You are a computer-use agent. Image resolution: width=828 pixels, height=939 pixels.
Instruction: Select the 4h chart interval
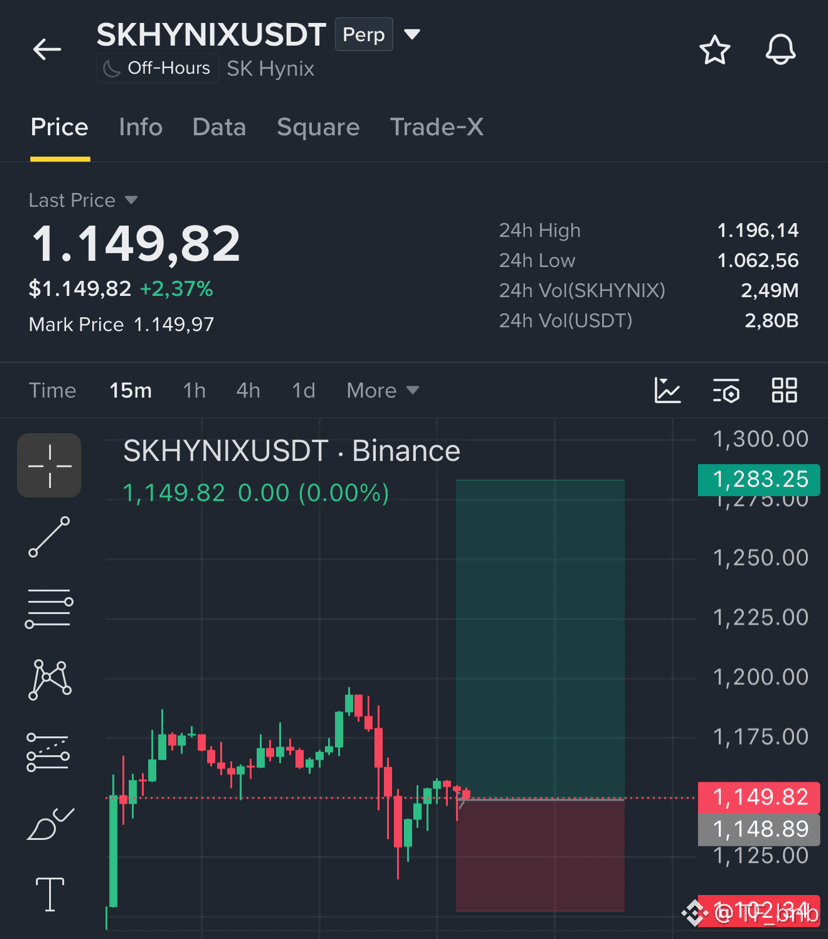point(248,390)
